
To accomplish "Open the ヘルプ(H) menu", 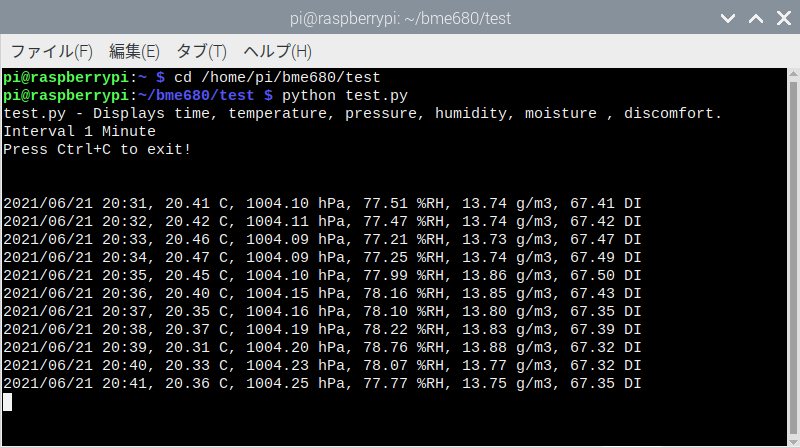I will 277,51.
